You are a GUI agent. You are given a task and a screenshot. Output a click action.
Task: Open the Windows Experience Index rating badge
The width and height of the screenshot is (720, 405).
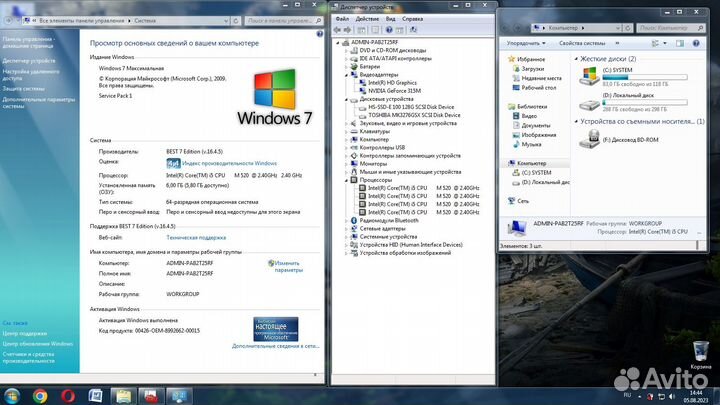[x=173, y=163]
